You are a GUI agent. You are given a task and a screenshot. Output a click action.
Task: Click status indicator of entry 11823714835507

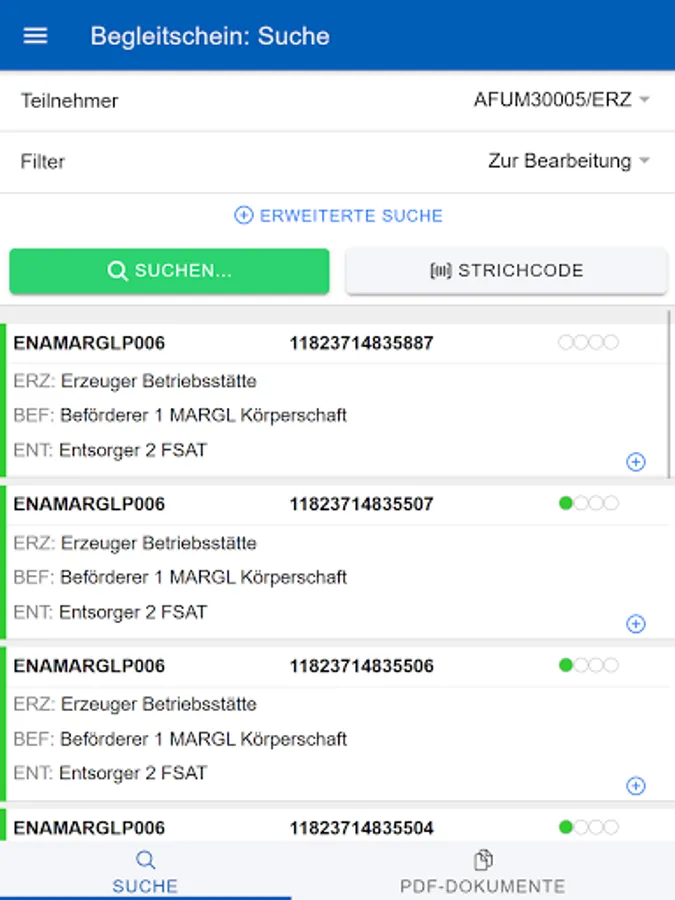click(x=588, y=503)
